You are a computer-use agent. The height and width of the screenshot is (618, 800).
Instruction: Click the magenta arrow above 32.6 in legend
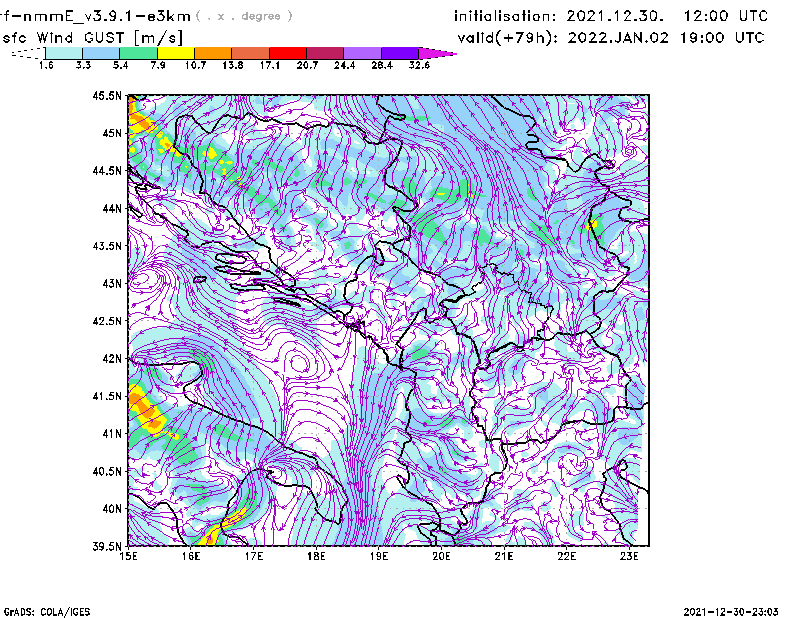[437, 53]
